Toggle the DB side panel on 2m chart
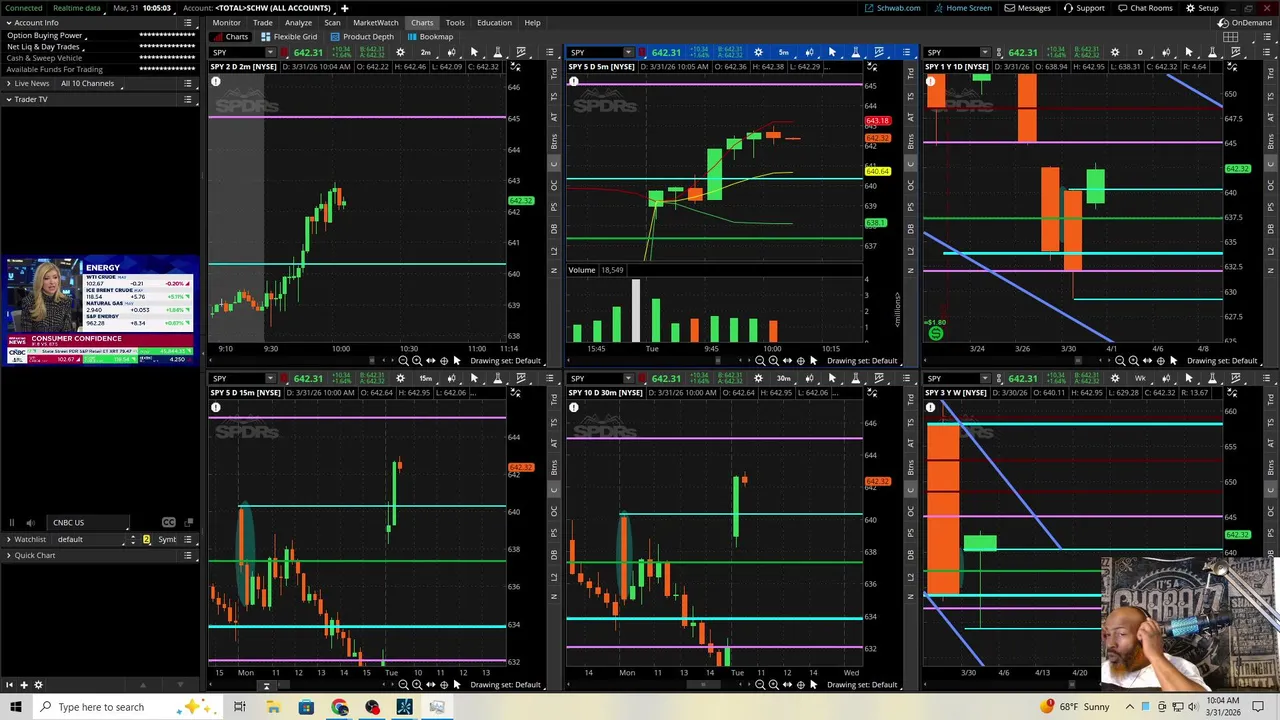 tap(554, 230)
